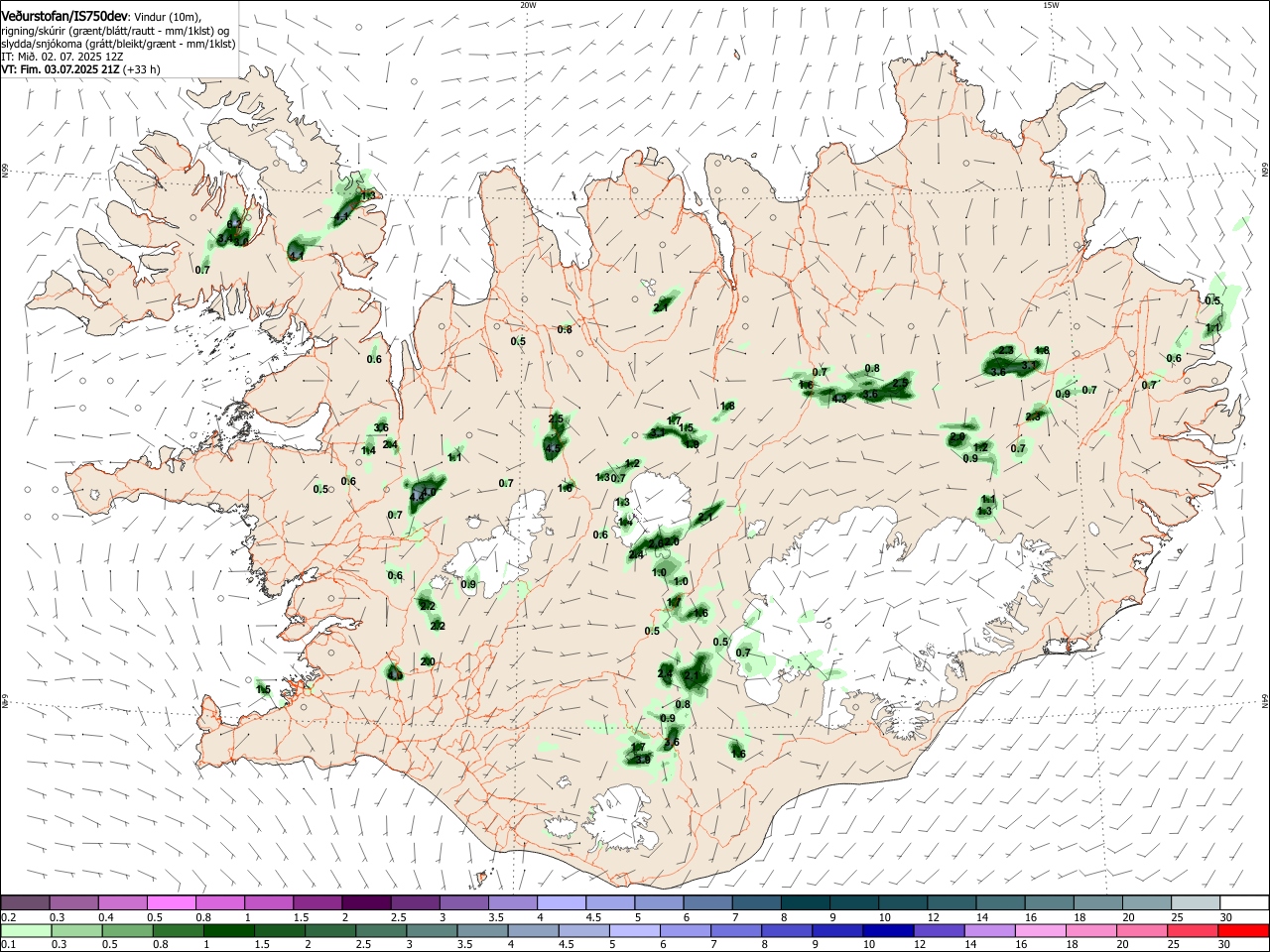Viewport: 1270px width, 952px height.
Task: Pick the bright magenta 0.5 snow swatch
Action: point(172,902)
